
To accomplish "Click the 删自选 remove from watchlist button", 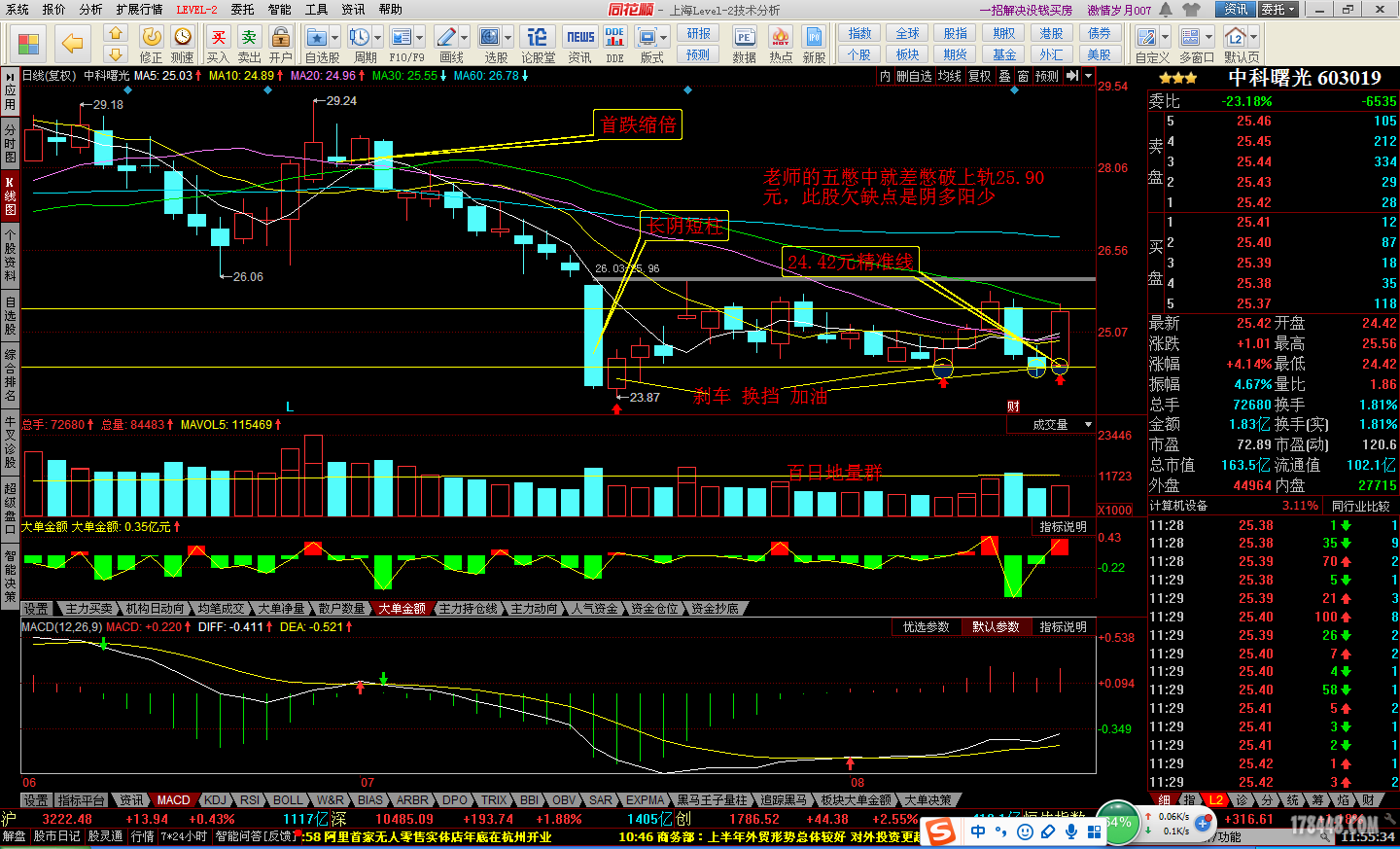I will (914, 76).
